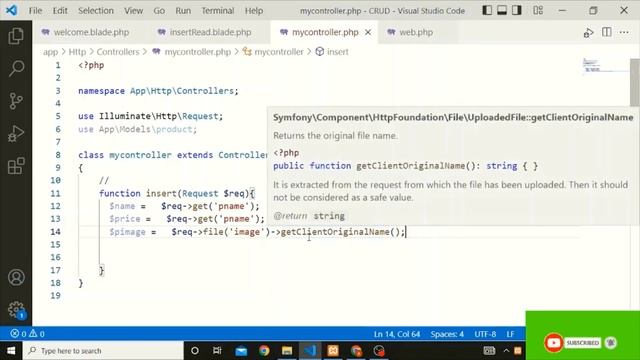This screenshot has height=360, width=640.
Task: Open the Accounts menu icon
Action: coord(16,277)
